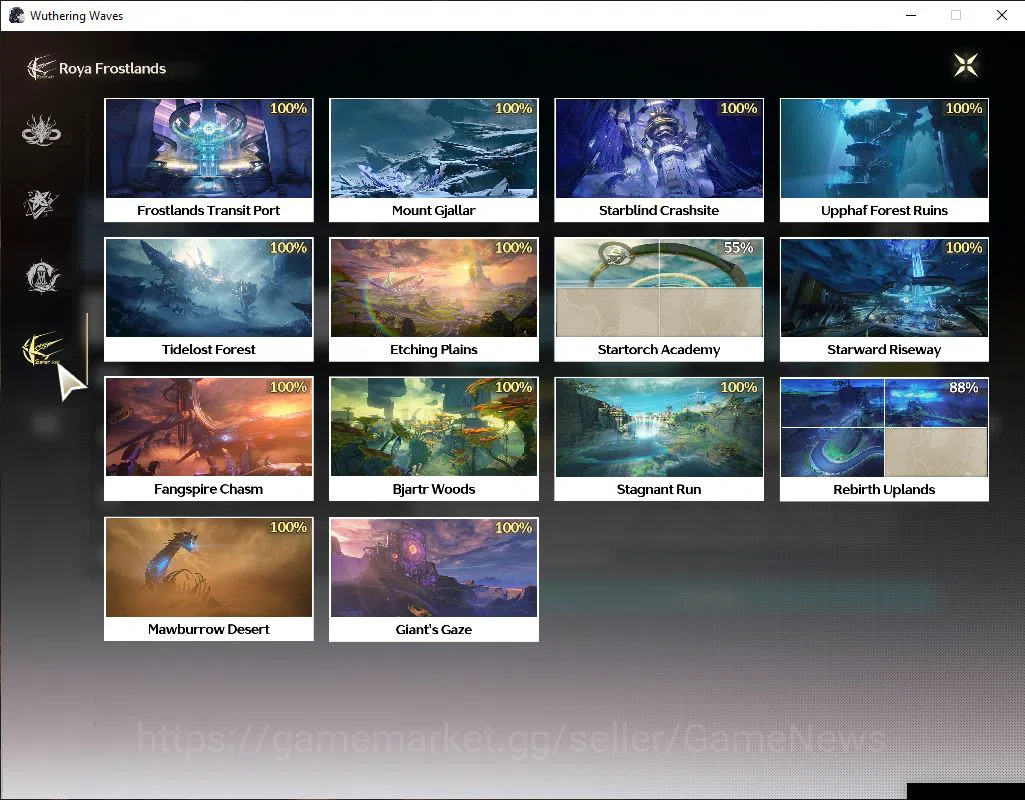Open the Startorch Academy 55% card
The image size is (1025, 800).
[659, 299]
